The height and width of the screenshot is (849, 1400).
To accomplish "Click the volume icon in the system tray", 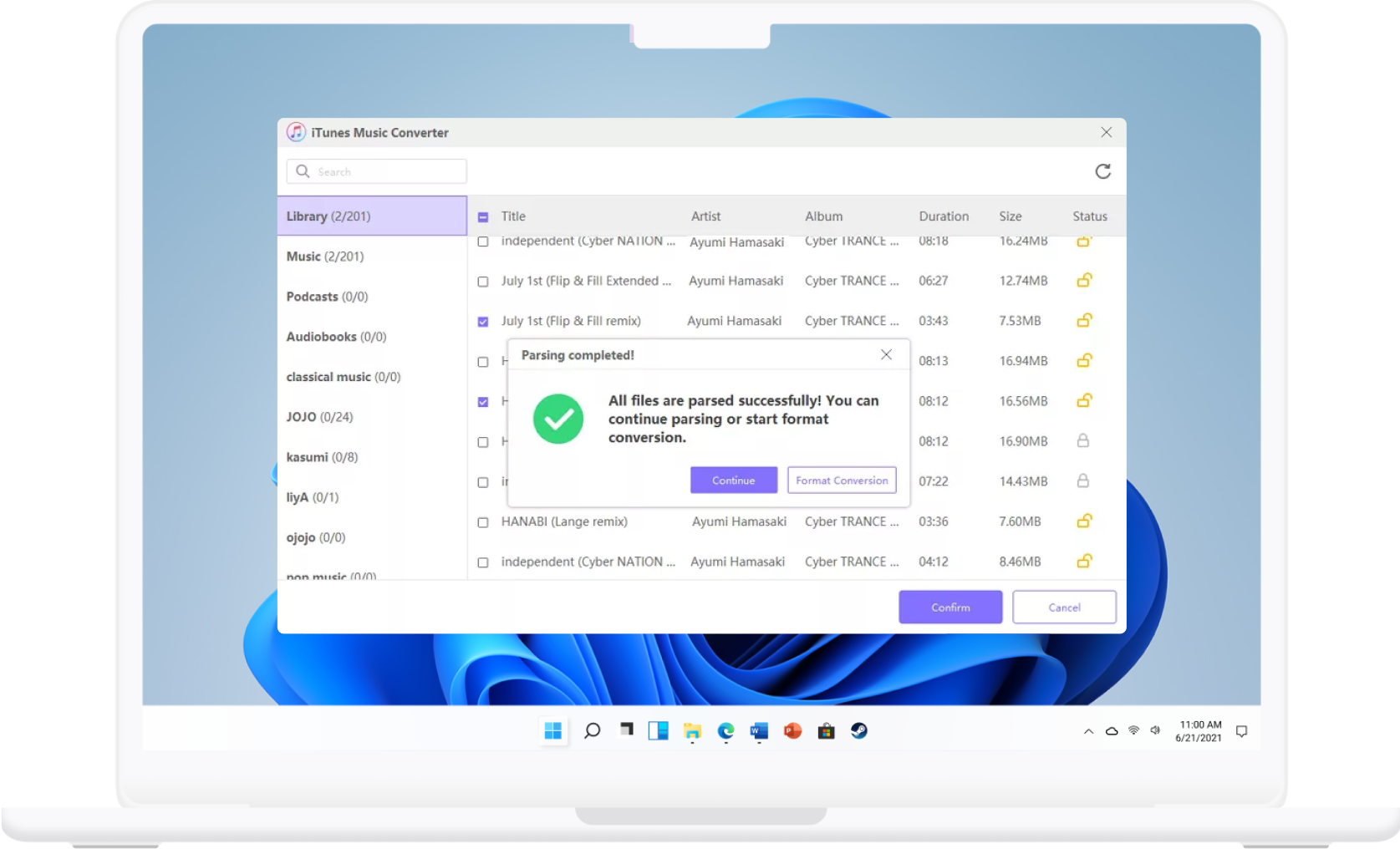I will click(x=1155, y=730).
